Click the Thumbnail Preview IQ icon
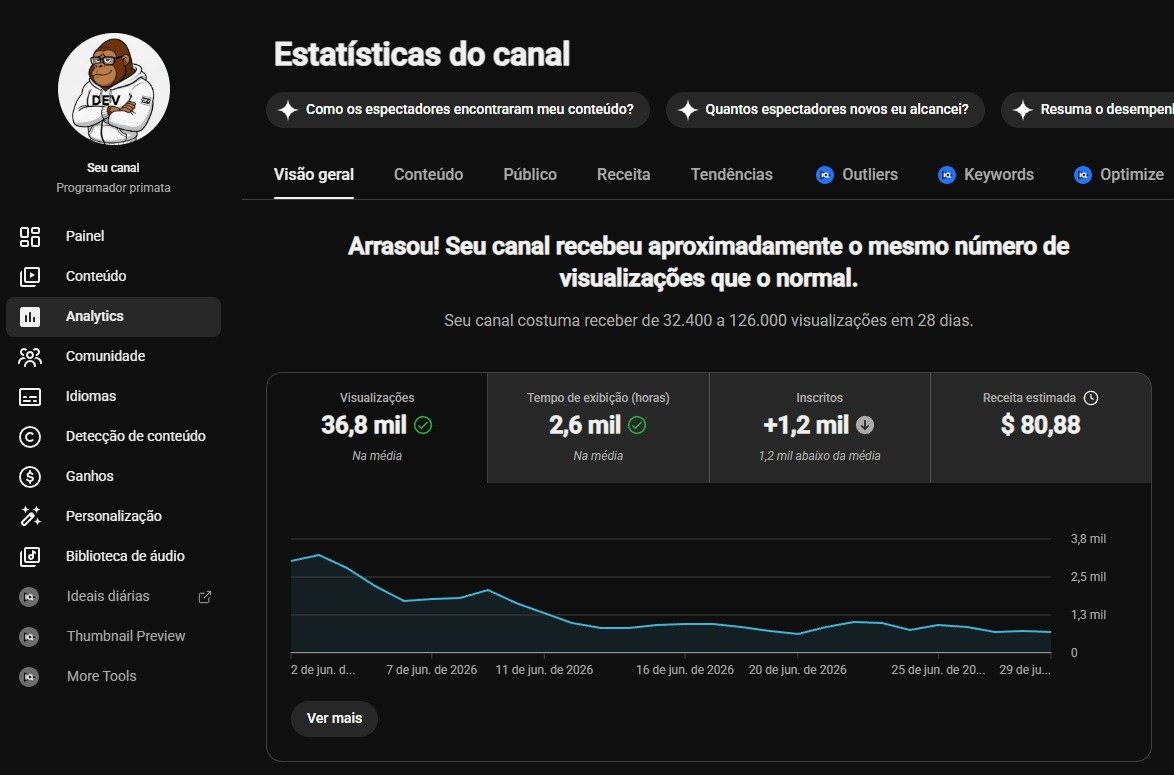Viewport: 1174px width, 775px height. point(29,636)
